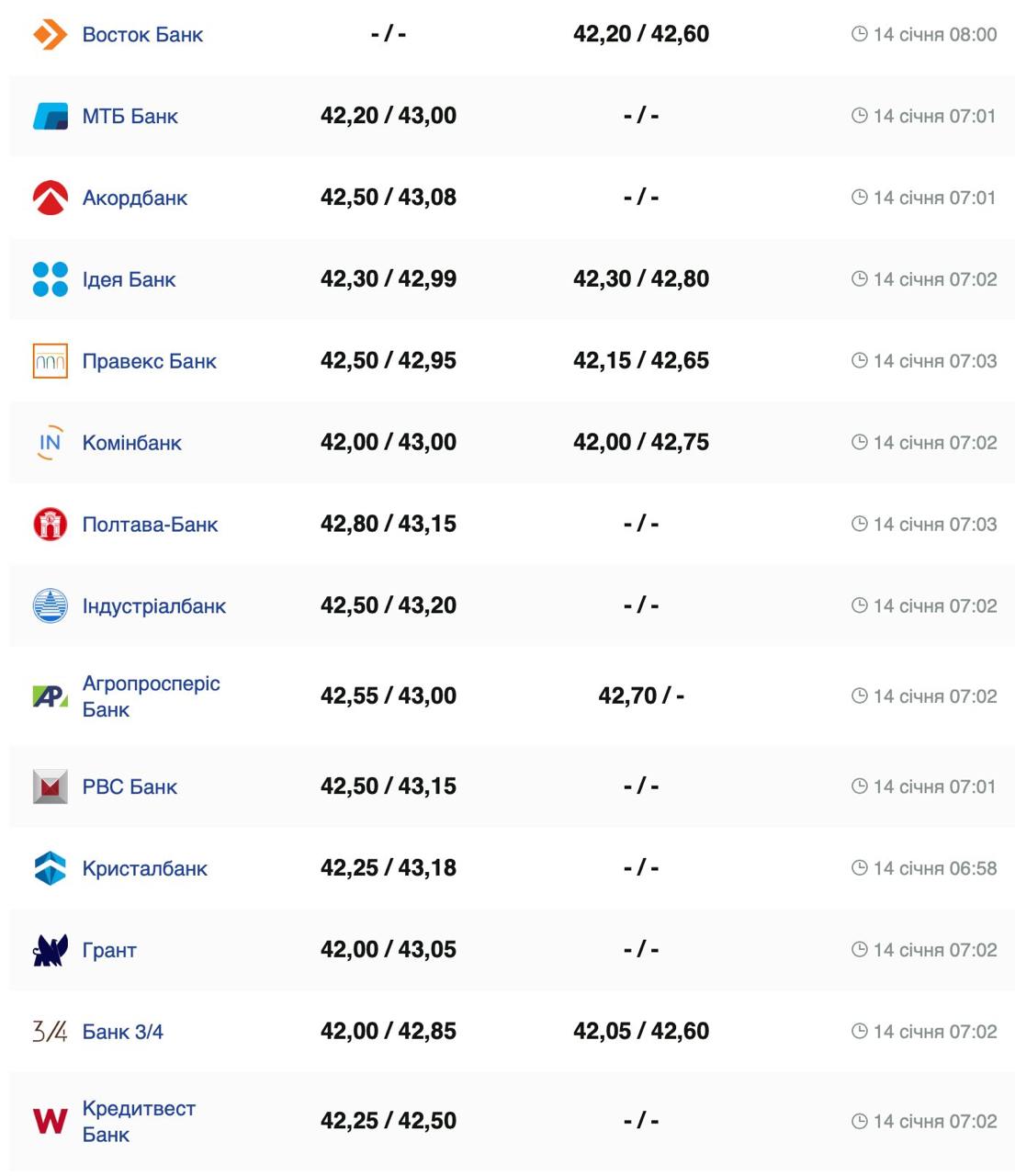
Task: Click the Правекс Банк logo icon
Action: point(50,361)
